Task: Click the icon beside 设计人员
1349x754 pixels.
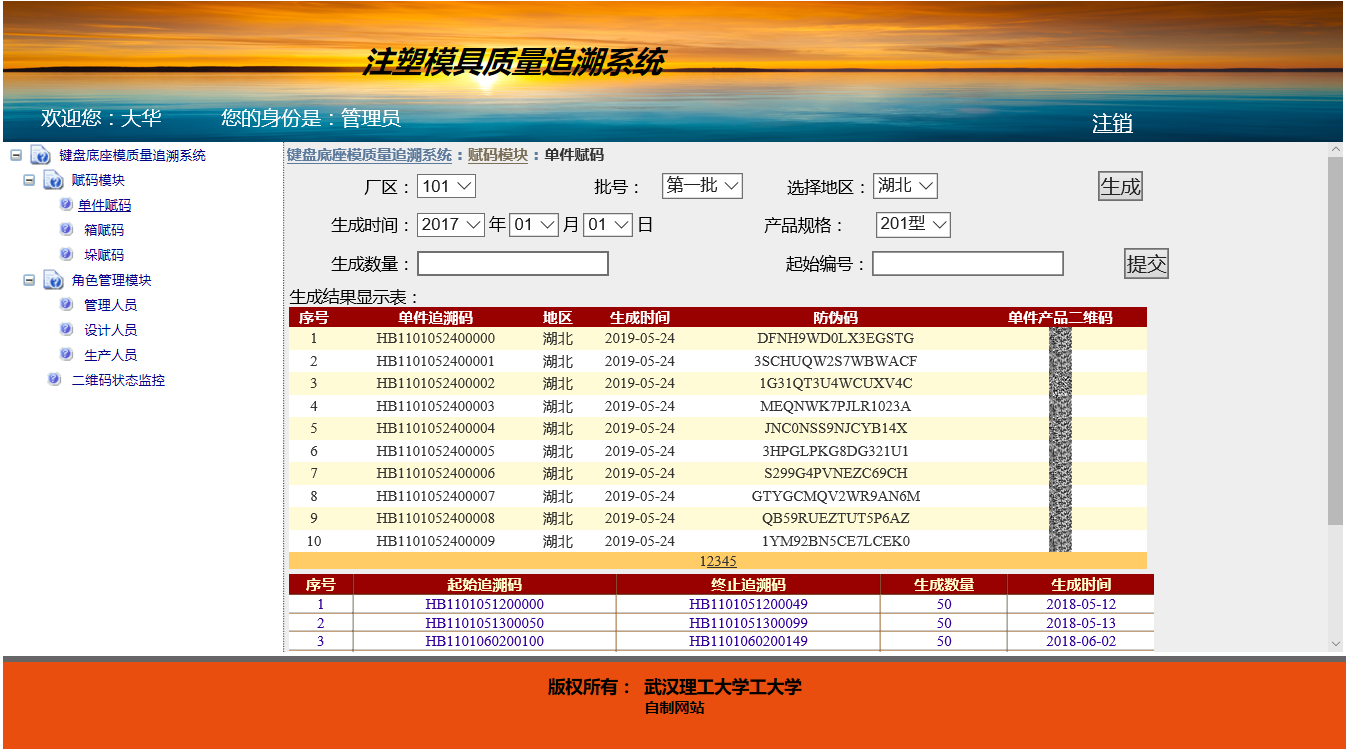Action: click(x=66, y=330)
